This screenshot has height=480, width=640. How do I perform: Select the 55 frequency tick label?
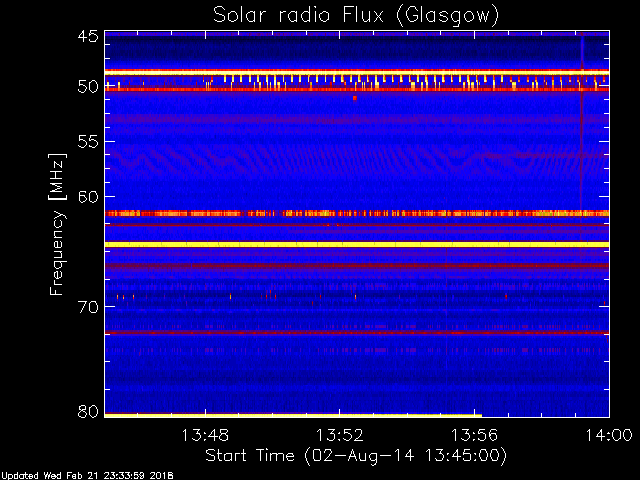(x=88, y=142)
